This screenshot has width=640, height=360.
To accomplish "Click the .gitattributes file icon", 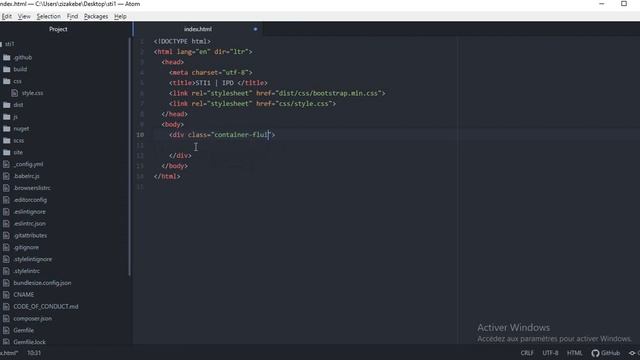I will click(6, 236).
